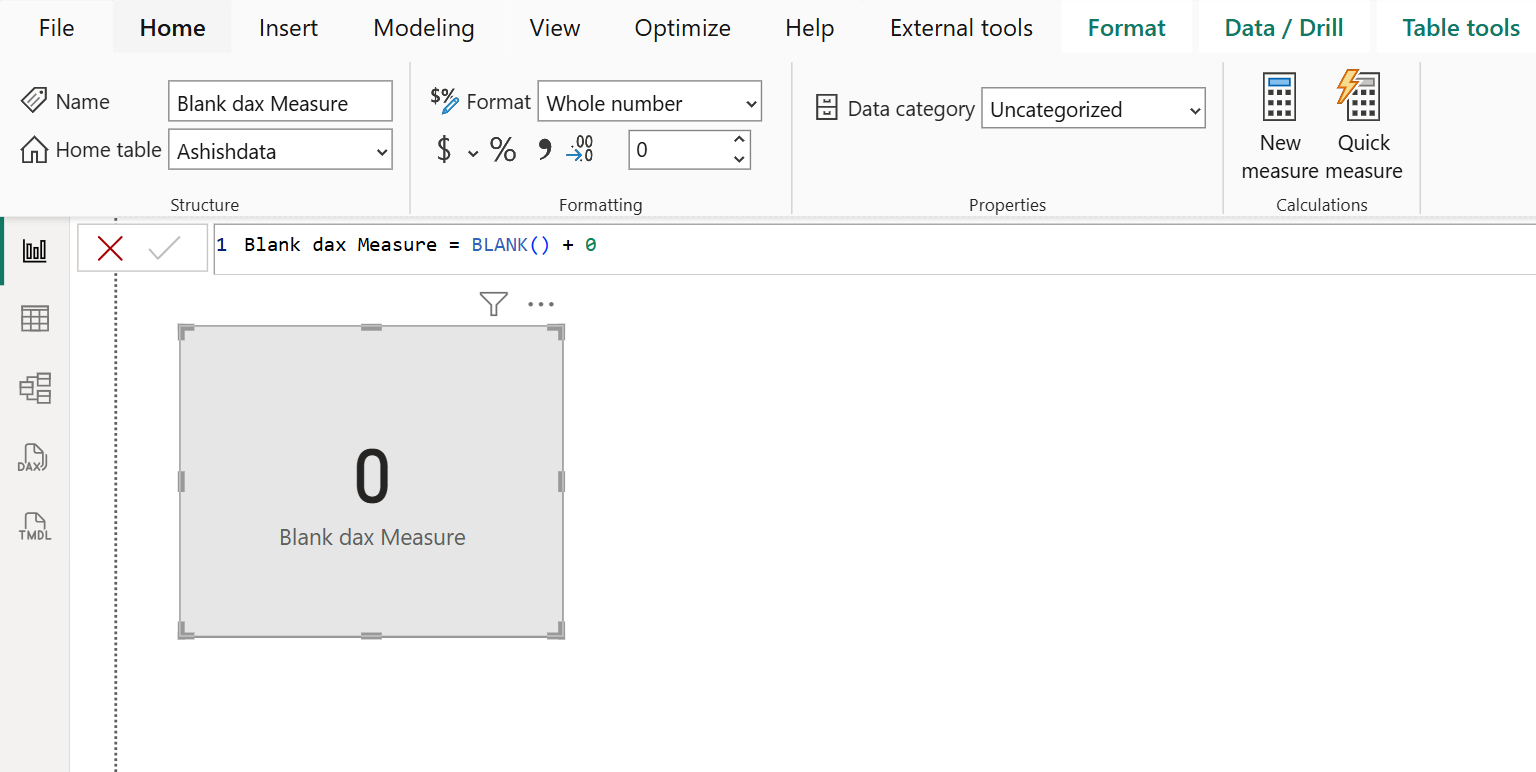The height and width of the screenshot is (772, 1536).
Task: Apply percentage format to the measure
Action: 502,149
